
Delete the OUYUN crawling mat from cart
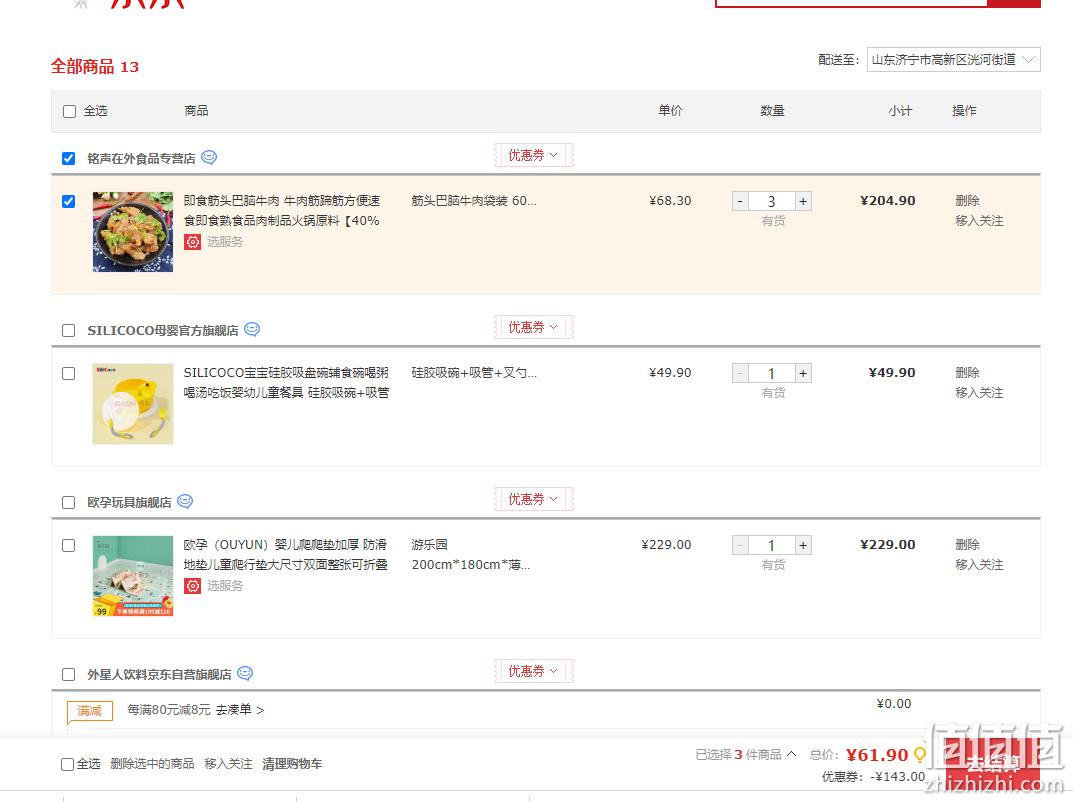[968, 544]
